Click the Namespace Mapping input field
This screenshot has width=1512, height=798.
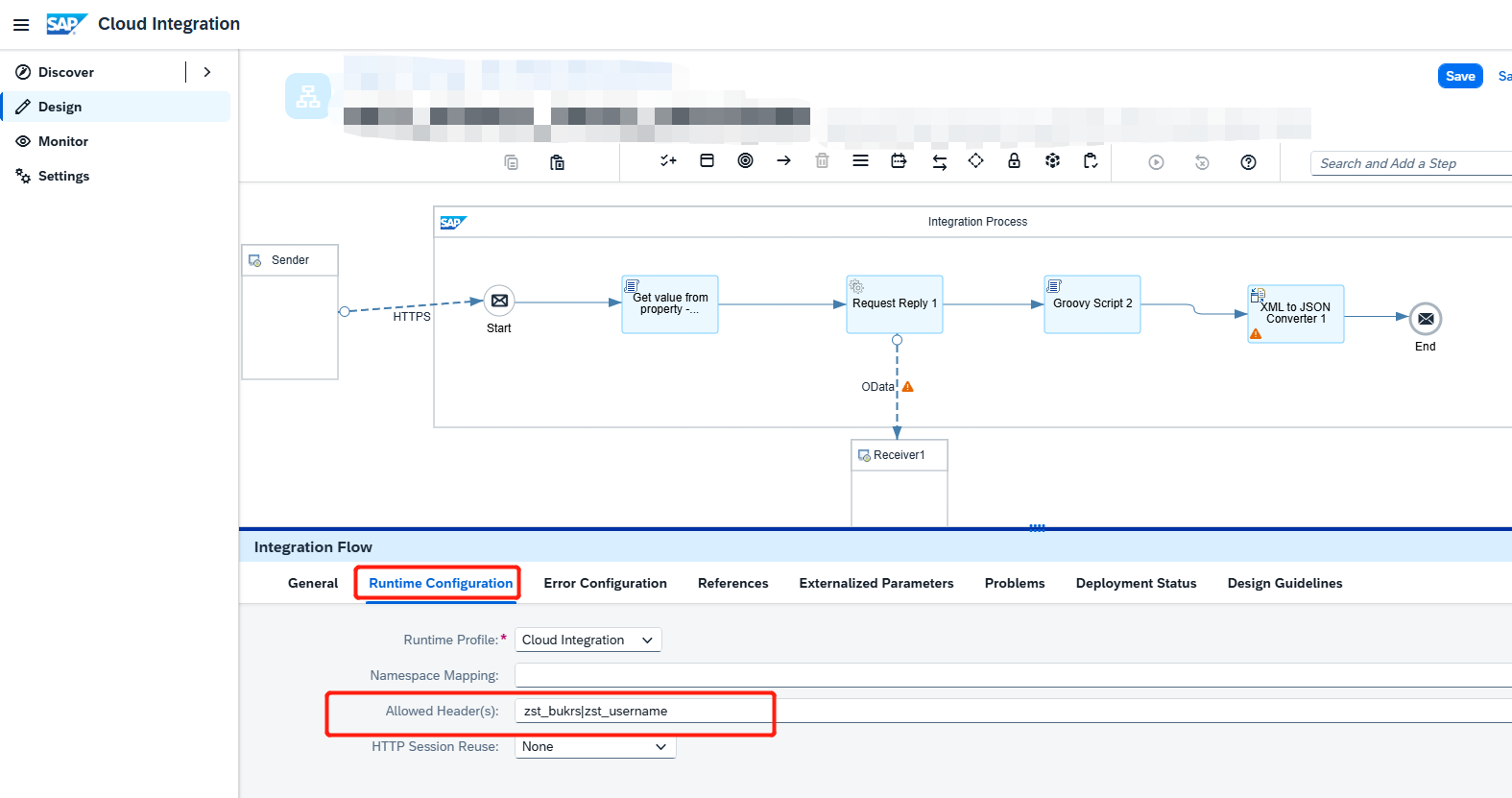pyautogui.click(x=1014, y=675)
